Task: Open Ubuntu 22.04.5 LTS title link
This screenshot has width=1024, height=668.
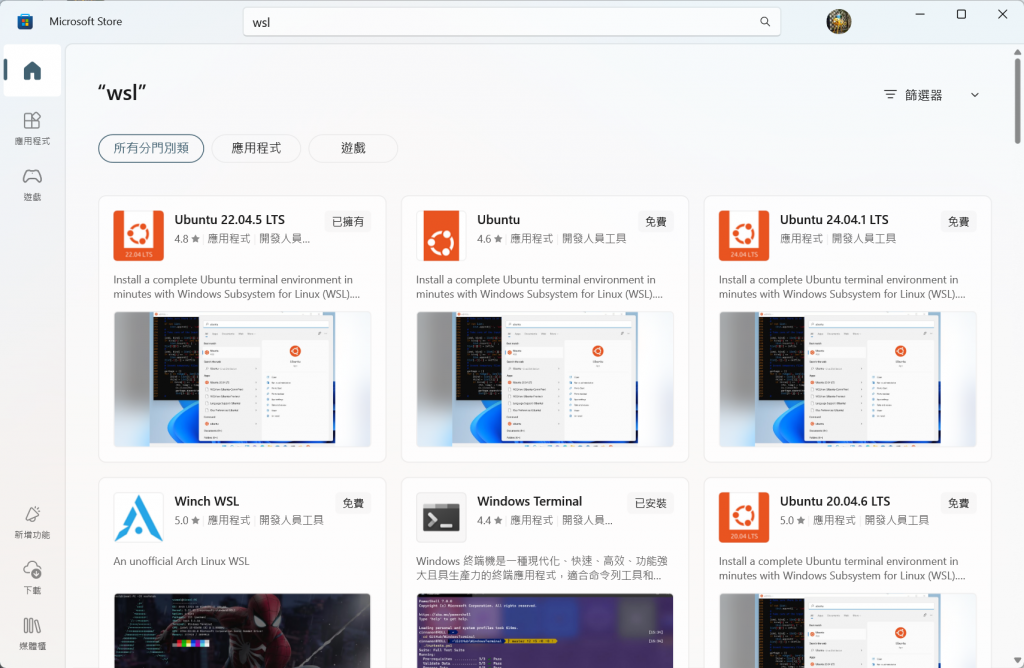Action: (x=229, y=219)
